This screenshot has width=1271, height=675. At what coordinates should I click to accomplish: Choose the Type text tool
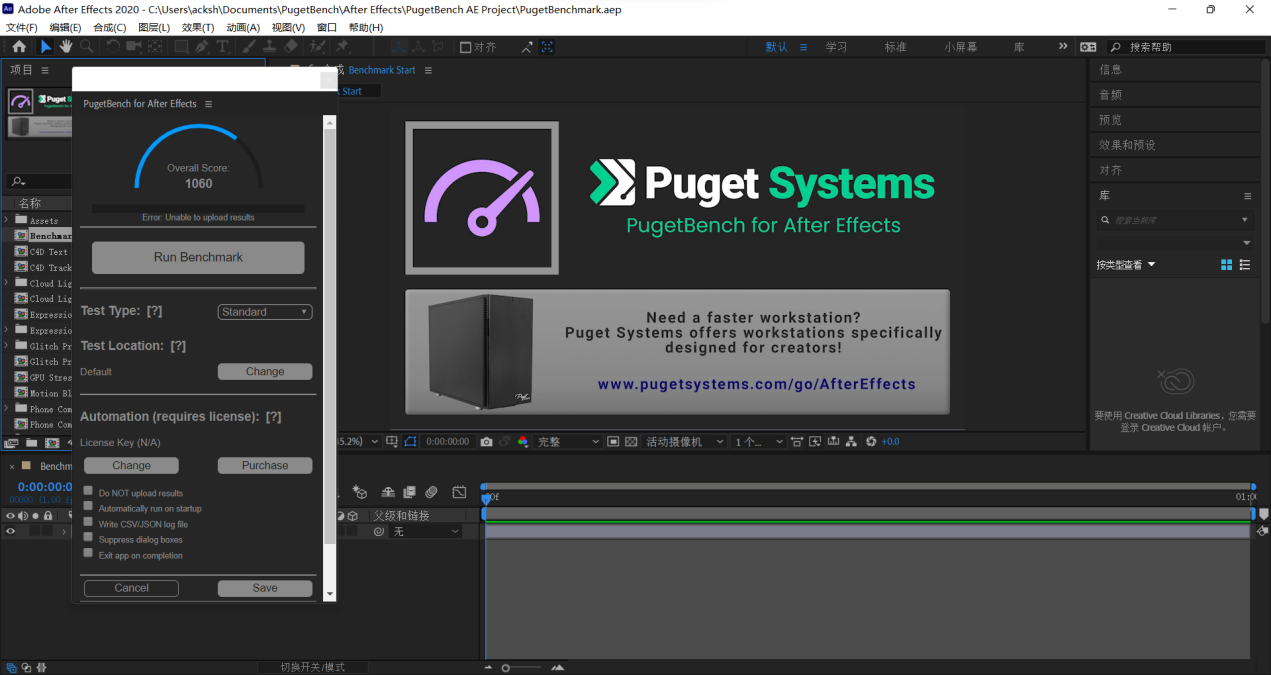click(x=222, y=47)
